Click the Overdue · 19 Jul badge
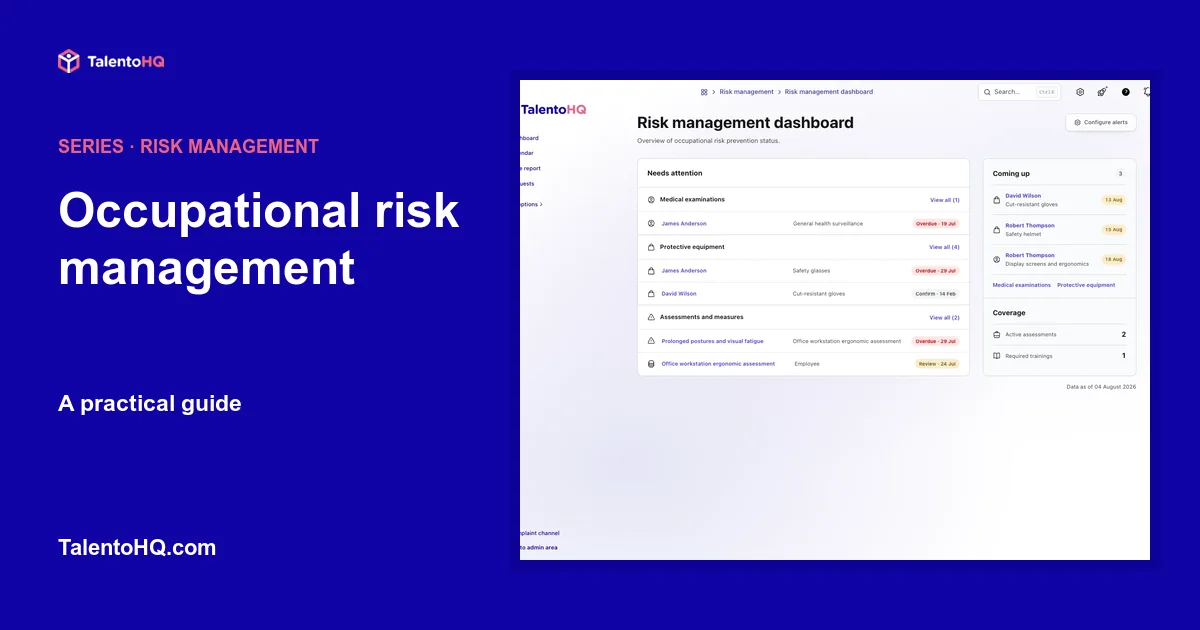This screenshot has width=1200, height=630. click(936, 224)
